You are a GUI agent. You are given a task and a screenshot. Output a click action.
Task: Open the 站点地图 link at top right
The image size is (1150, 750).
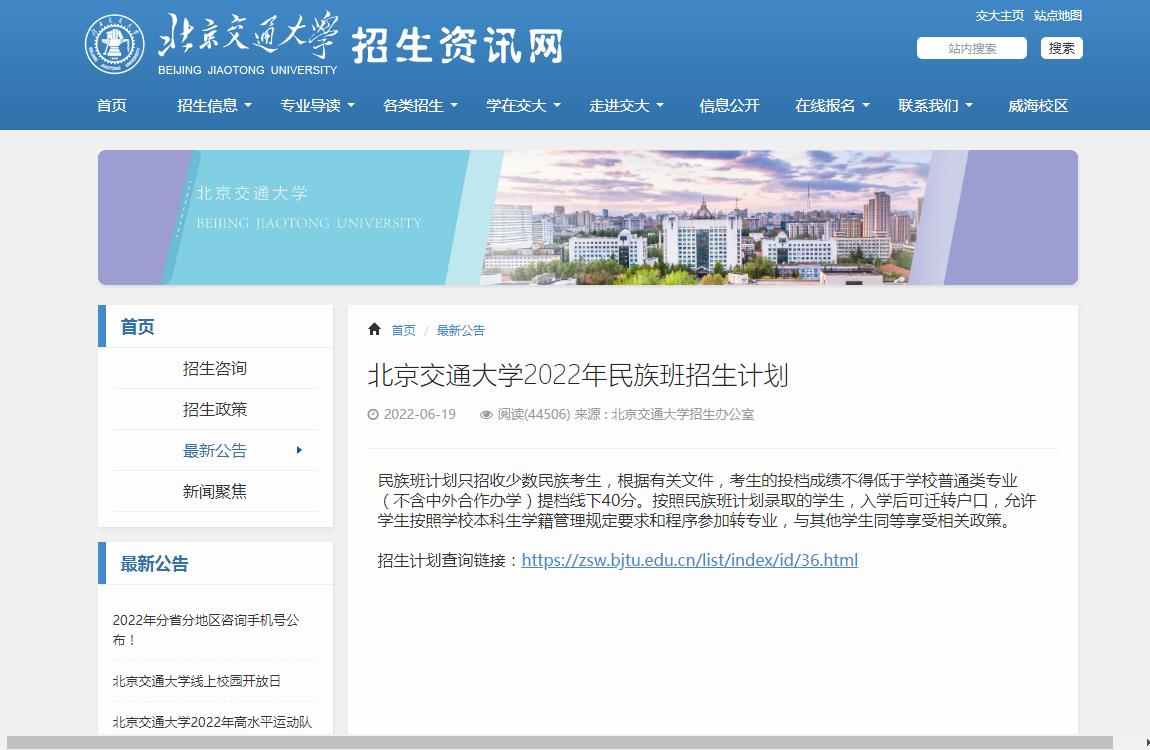pyautogui.click(x=1058, y=15)
